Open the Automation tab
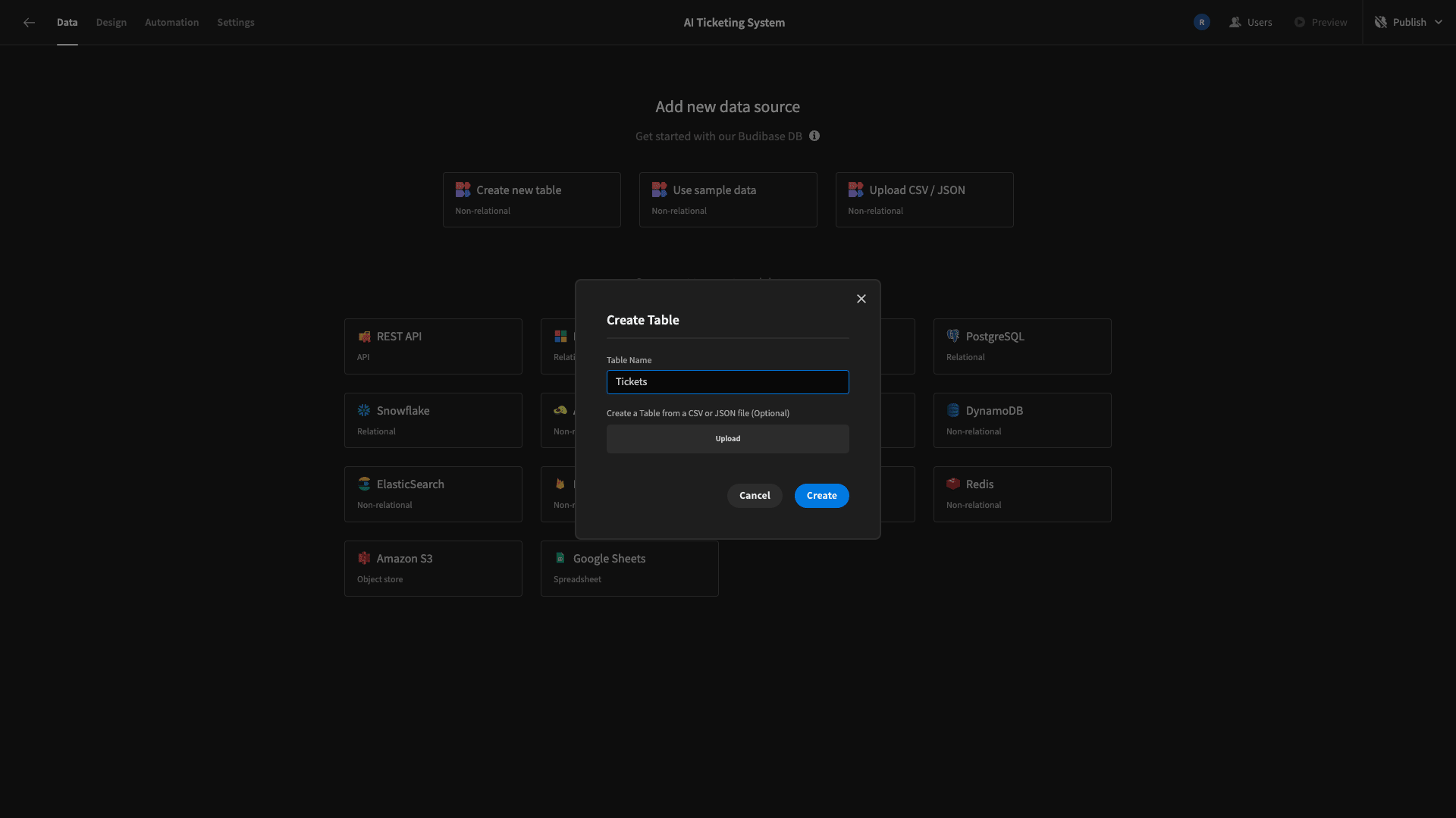Screen dimensions: 1456x818 click(172, 23)
